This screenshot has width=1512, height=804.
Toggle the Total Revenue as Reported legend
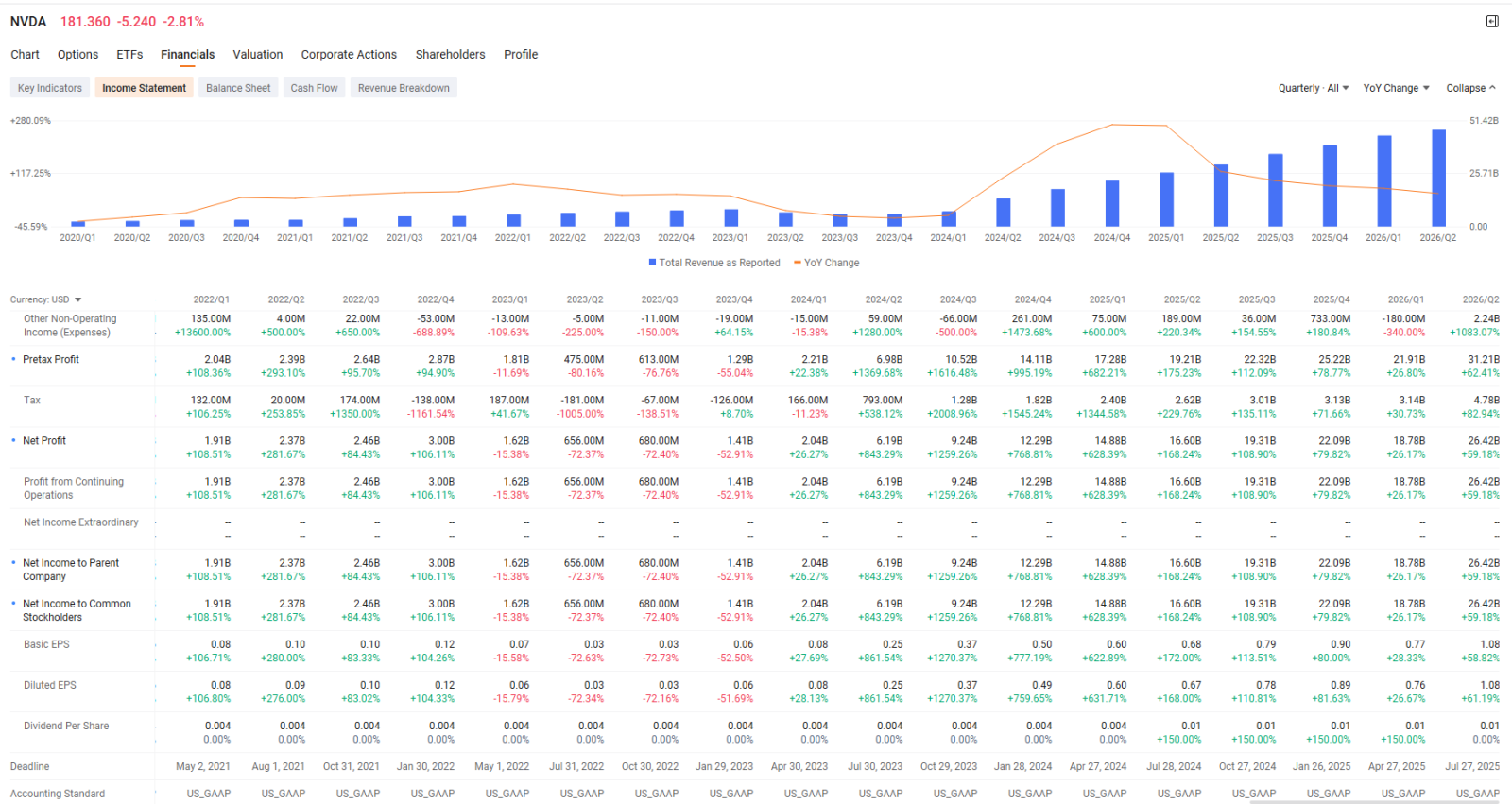tap(714, 263)
